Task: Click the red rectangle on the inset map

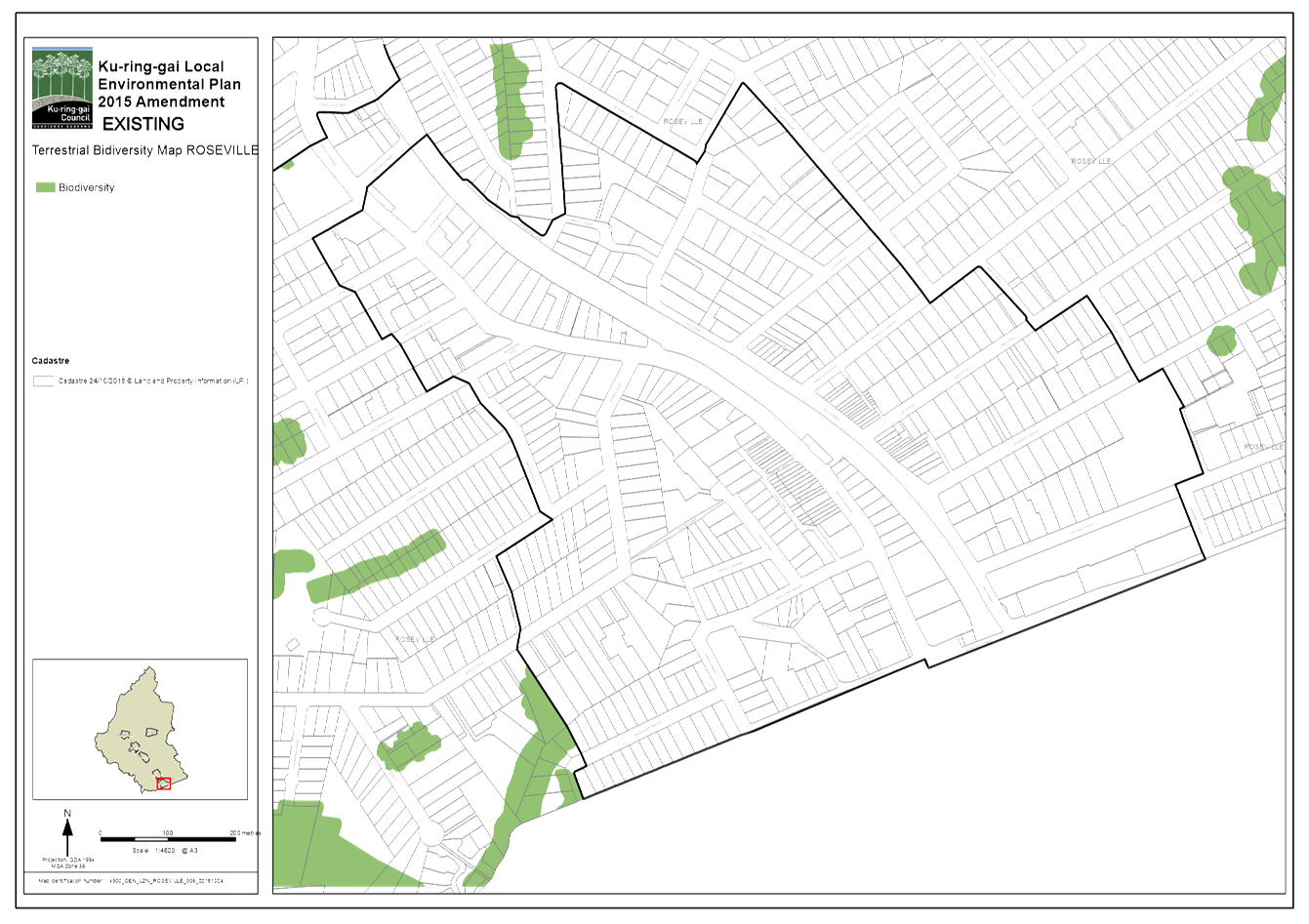Action: click(163, 783)
